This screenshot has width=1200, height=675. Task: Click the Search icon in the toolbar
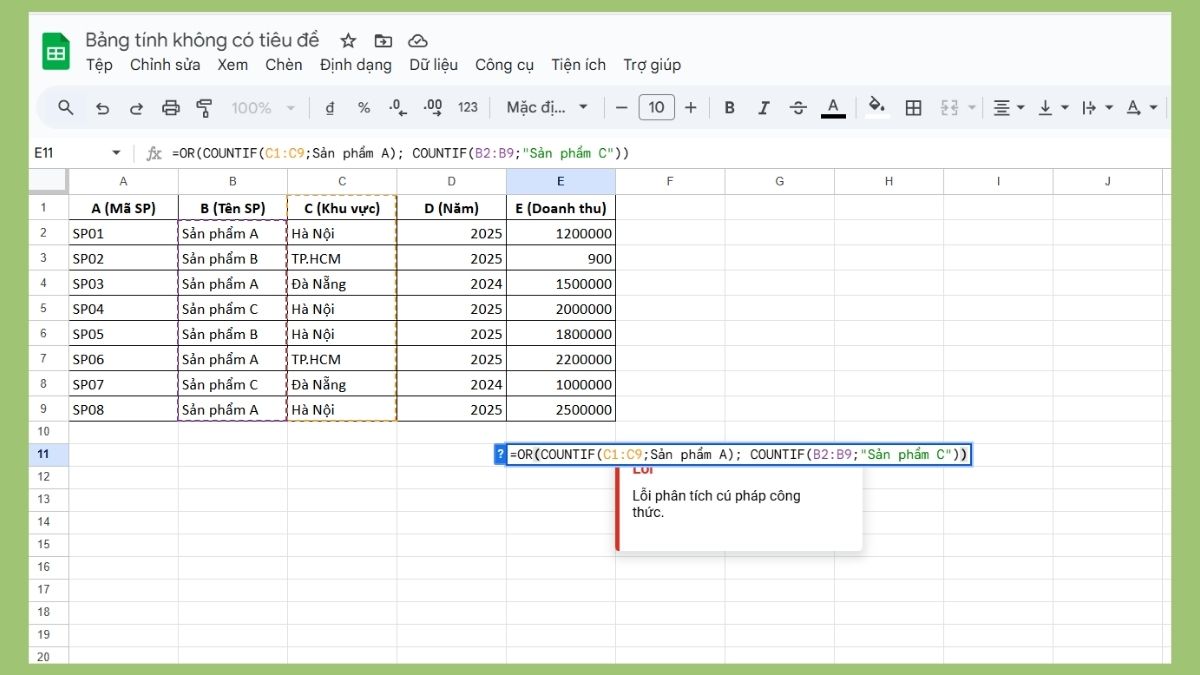pyautogui.click(x=64, y=107)
